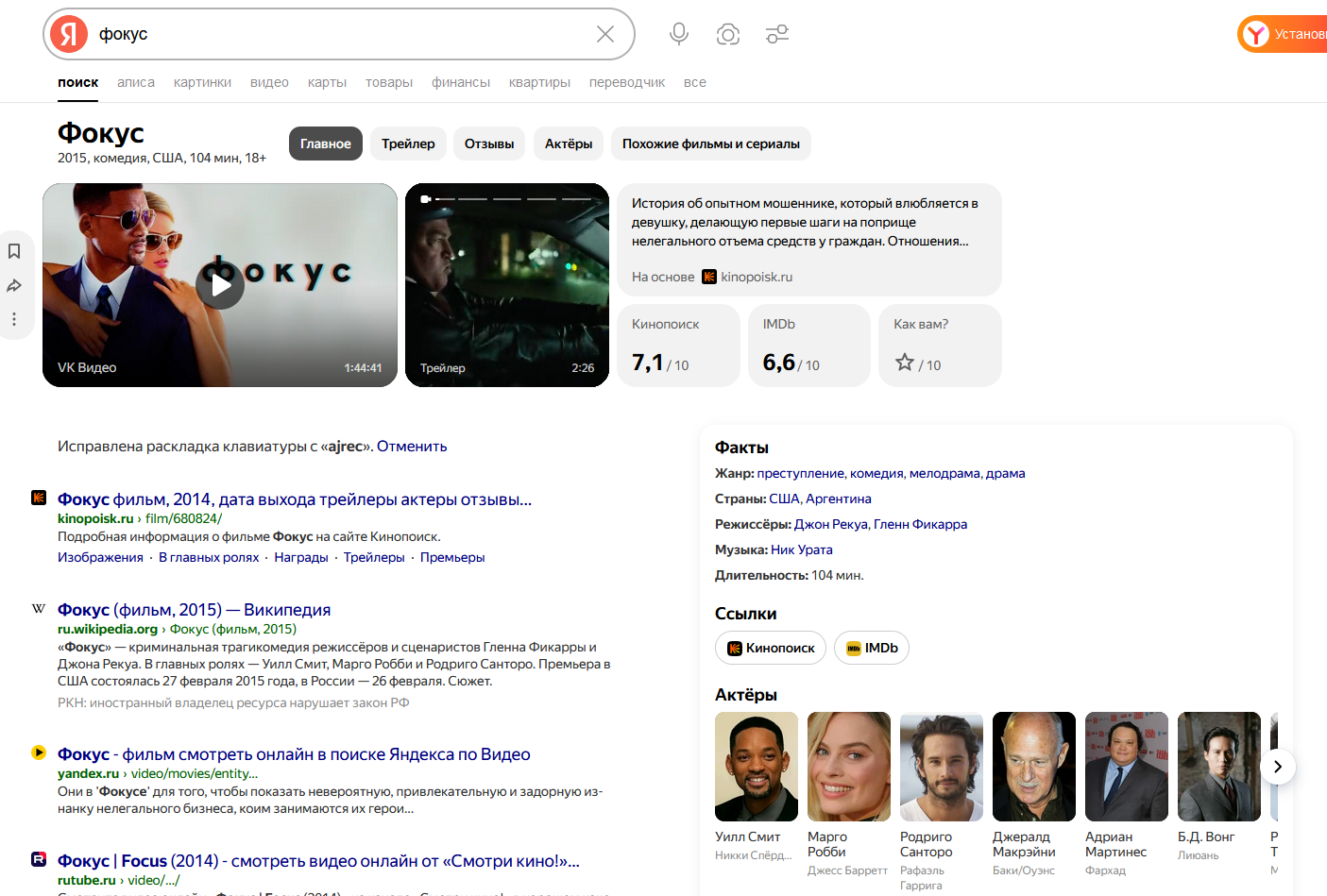Screen dimensions: 1327x896
Task: Open the Трейлеры sitelink
Action: pyautogui.click(x=374, y=557)
